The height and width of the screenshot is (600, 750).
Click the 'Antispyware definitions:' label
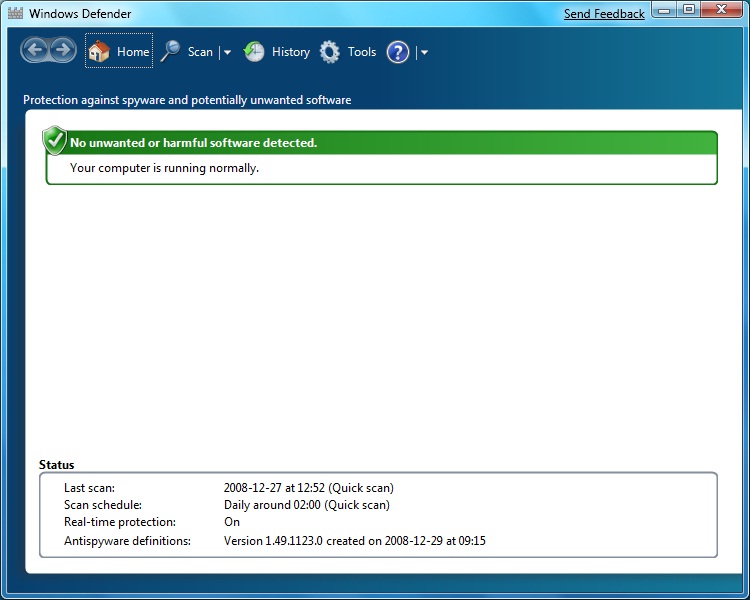[128, 541]
